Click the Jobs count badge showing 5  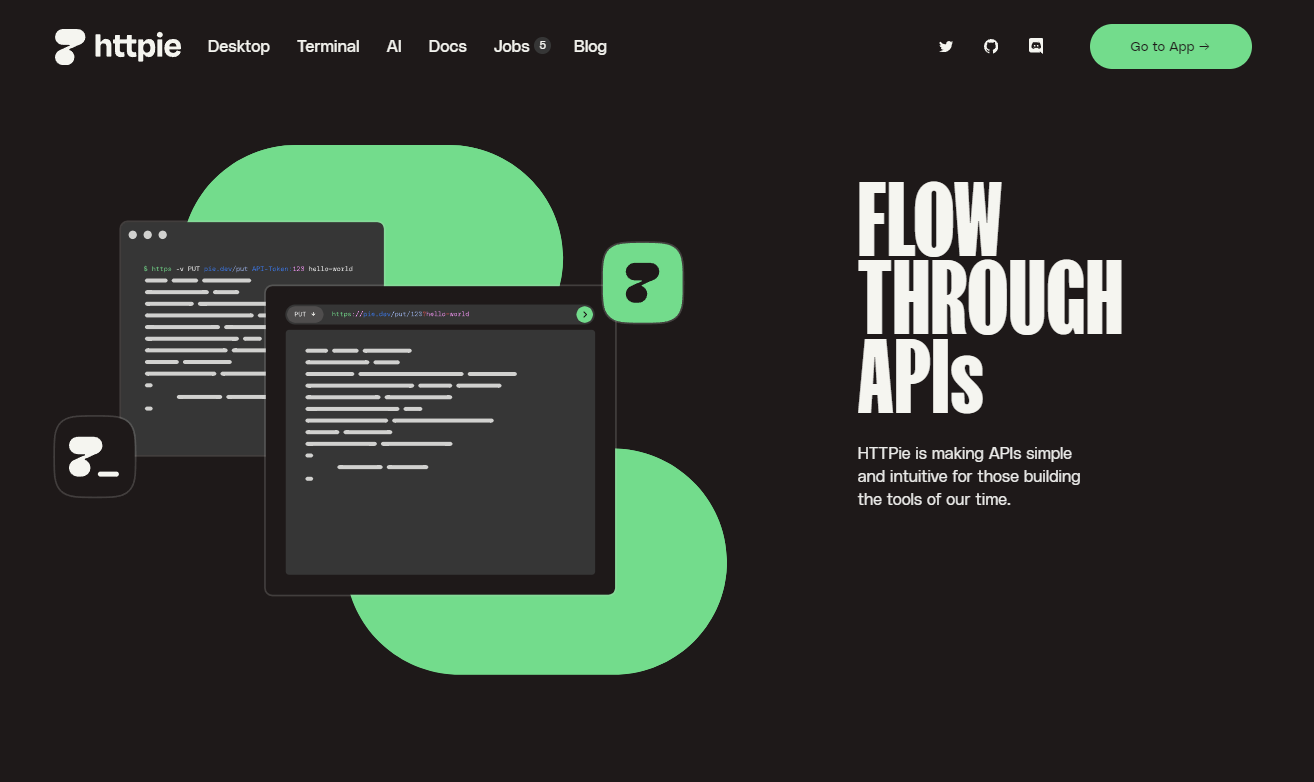(542, 45)
